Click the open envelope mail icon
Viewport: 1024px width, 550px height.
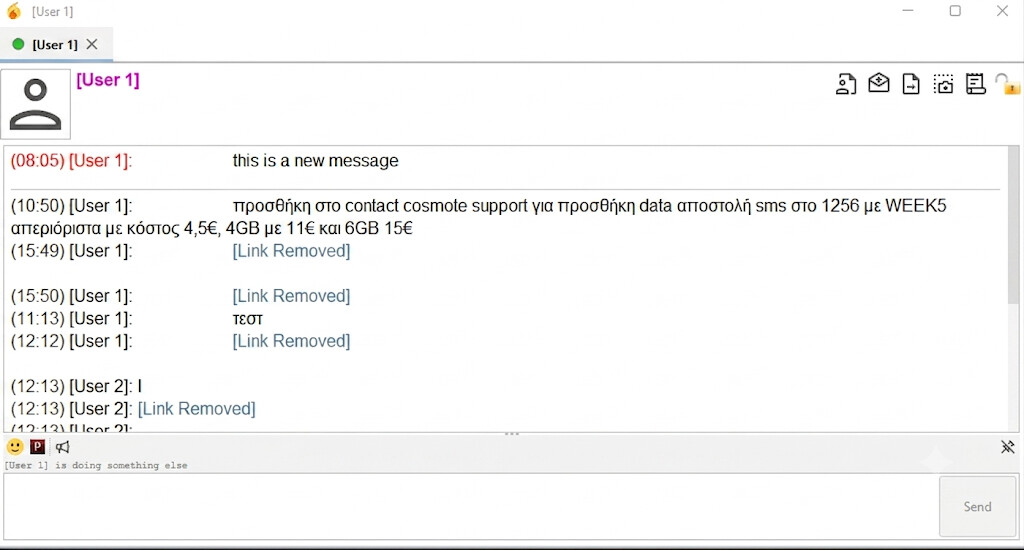(878, 83)
